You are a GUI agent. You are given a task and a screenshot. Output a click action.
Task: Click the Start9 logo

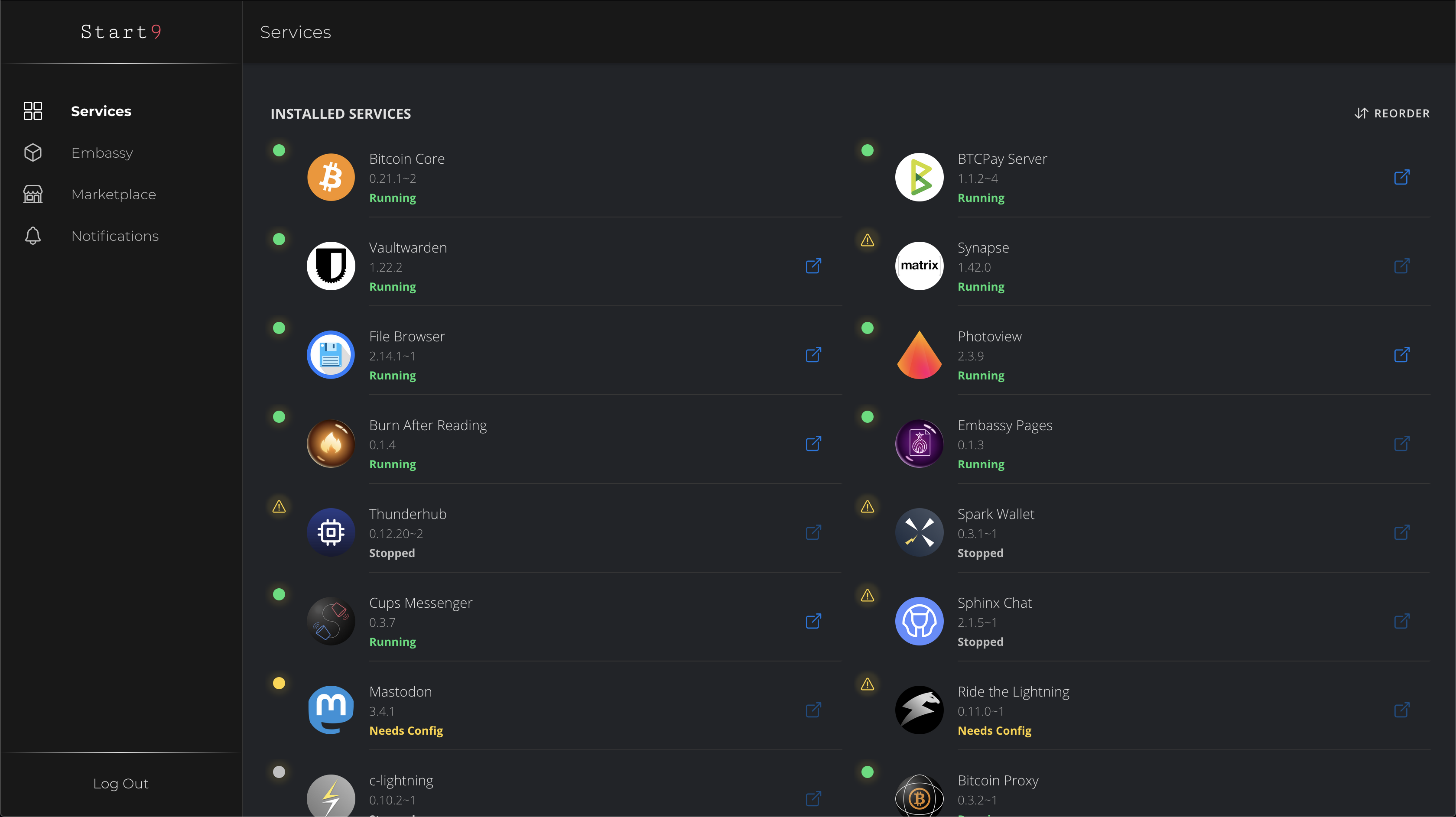point(121,32)
